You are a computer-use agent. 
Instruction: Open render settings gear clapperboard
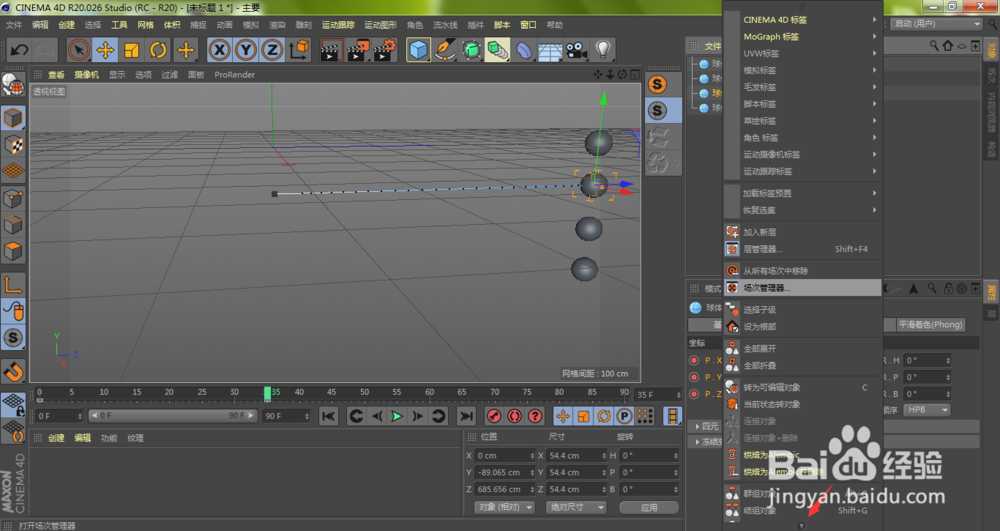tap(385, 50)
